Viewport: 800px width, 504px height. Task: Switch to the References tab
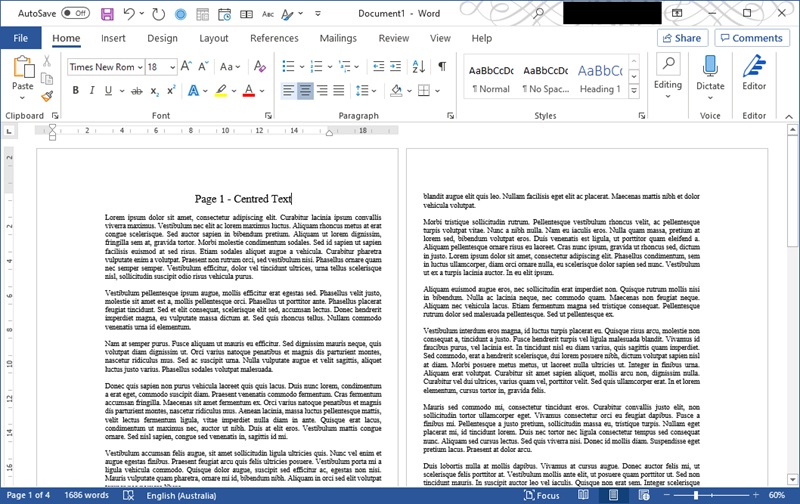274,38
